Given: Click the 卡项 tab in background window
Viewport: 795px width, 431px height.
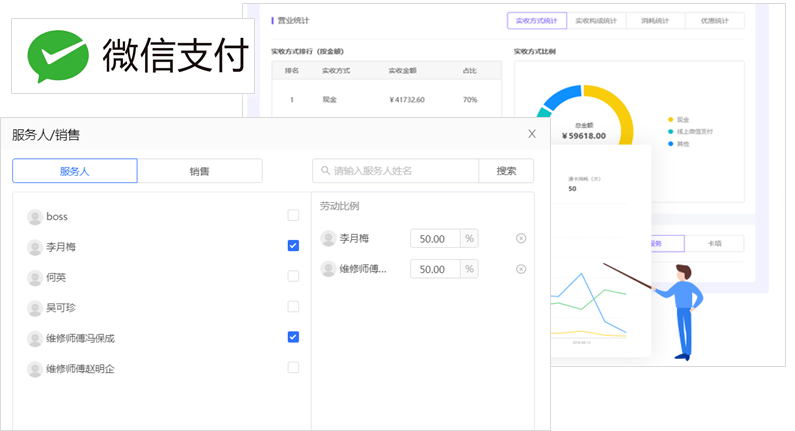Looking at the screenshot, I should [714, 243].
